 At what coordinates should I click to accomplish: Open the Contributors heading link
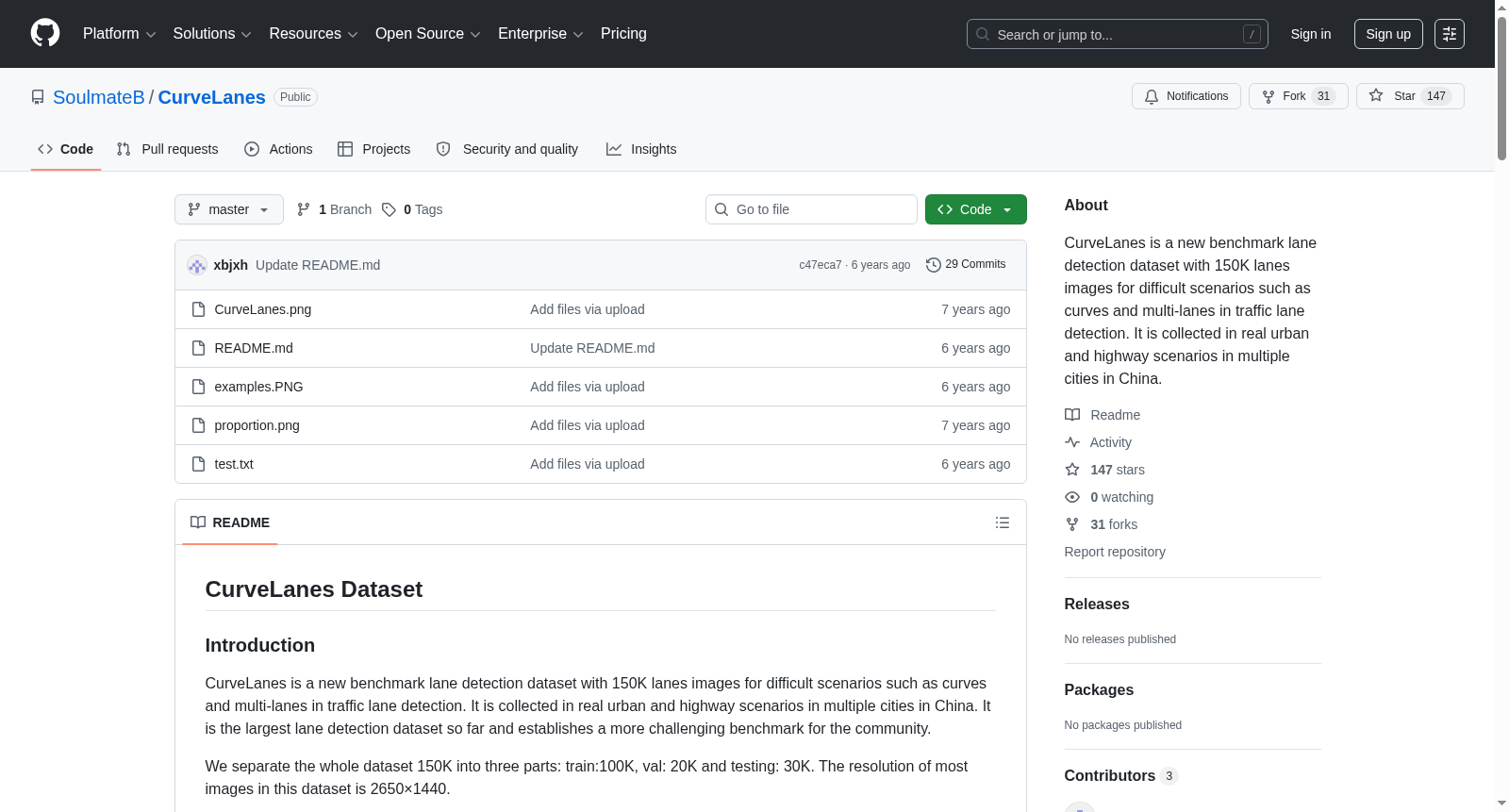pos(1121,776)
